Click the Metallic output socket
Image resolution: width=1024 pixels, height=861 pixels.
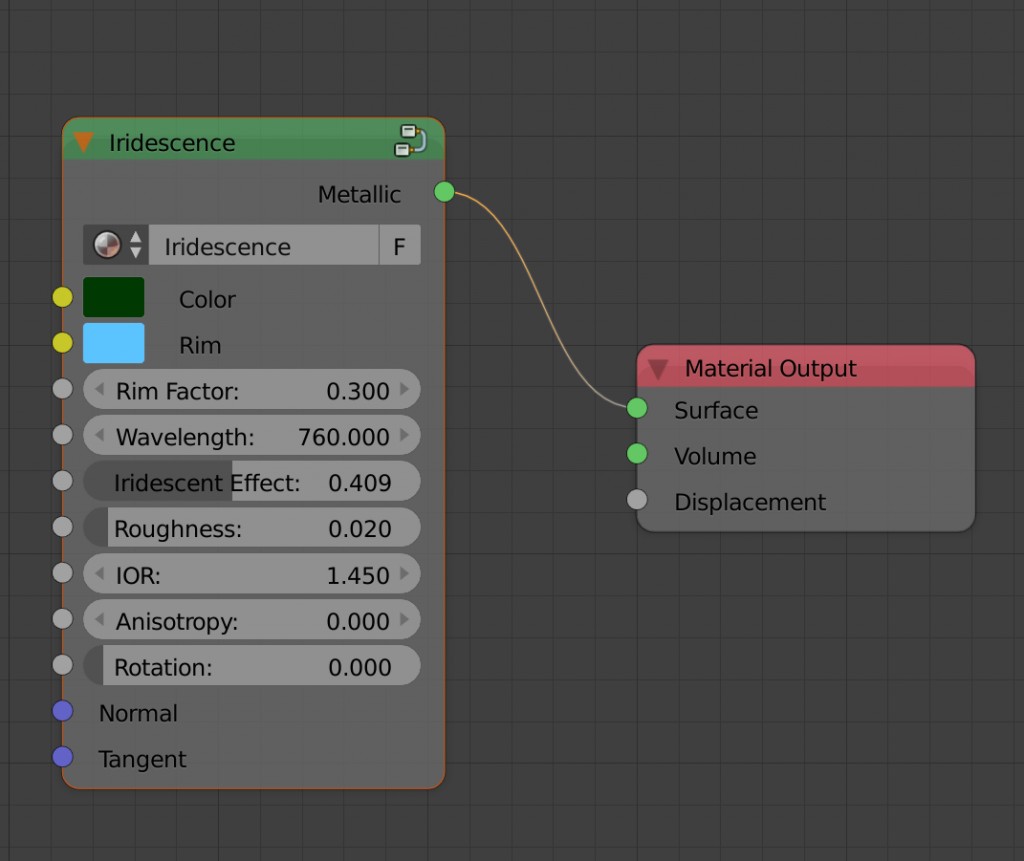pos(445,192)
